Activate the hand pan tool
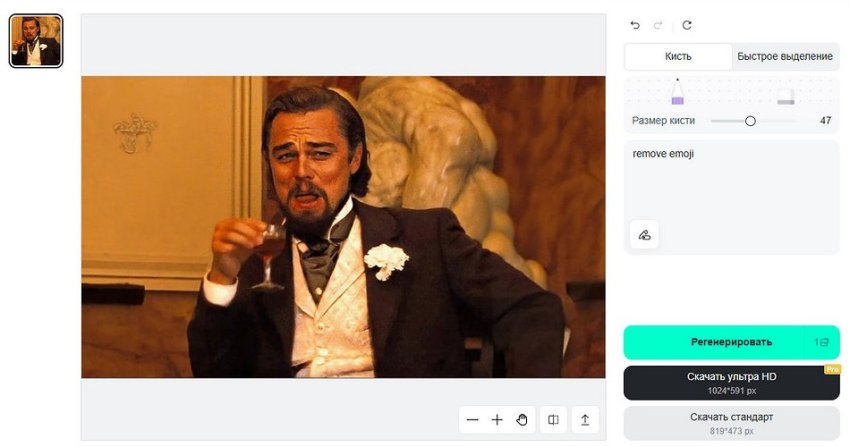The width and height of the screenshot is (850, 447). 522,420
